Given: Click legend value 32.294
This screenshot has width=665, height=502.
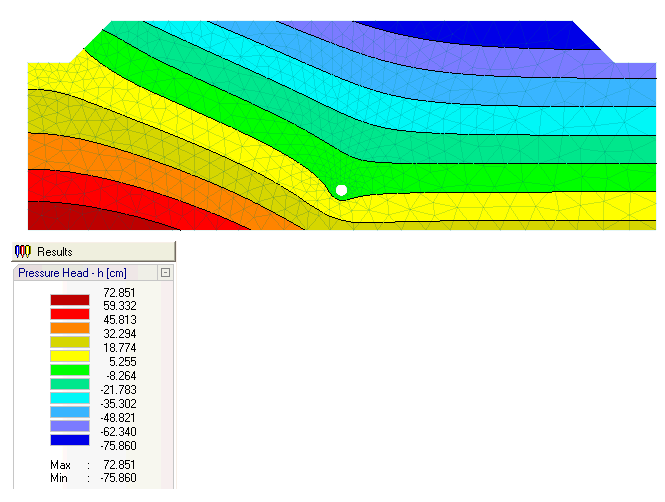Looking at the screenshot, I should (x=120, y=334).
